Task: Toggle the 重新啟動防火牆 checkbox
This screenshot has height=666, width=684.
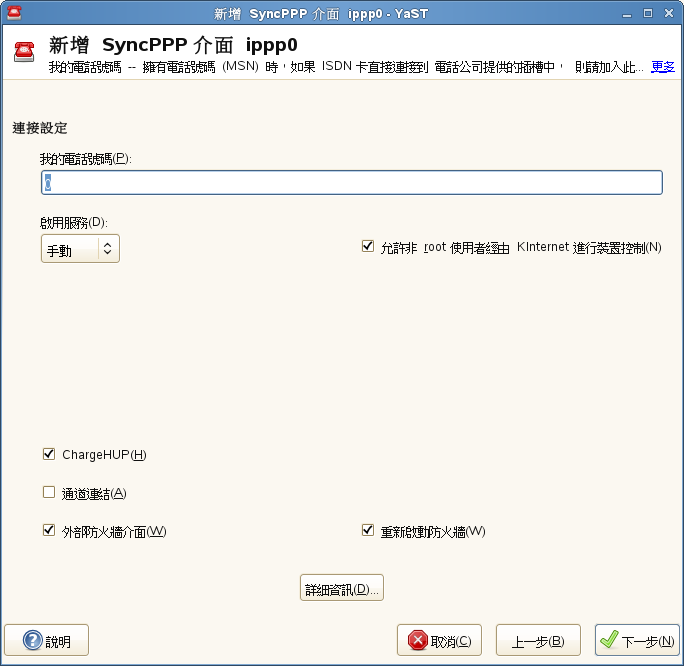Action: 368,530
